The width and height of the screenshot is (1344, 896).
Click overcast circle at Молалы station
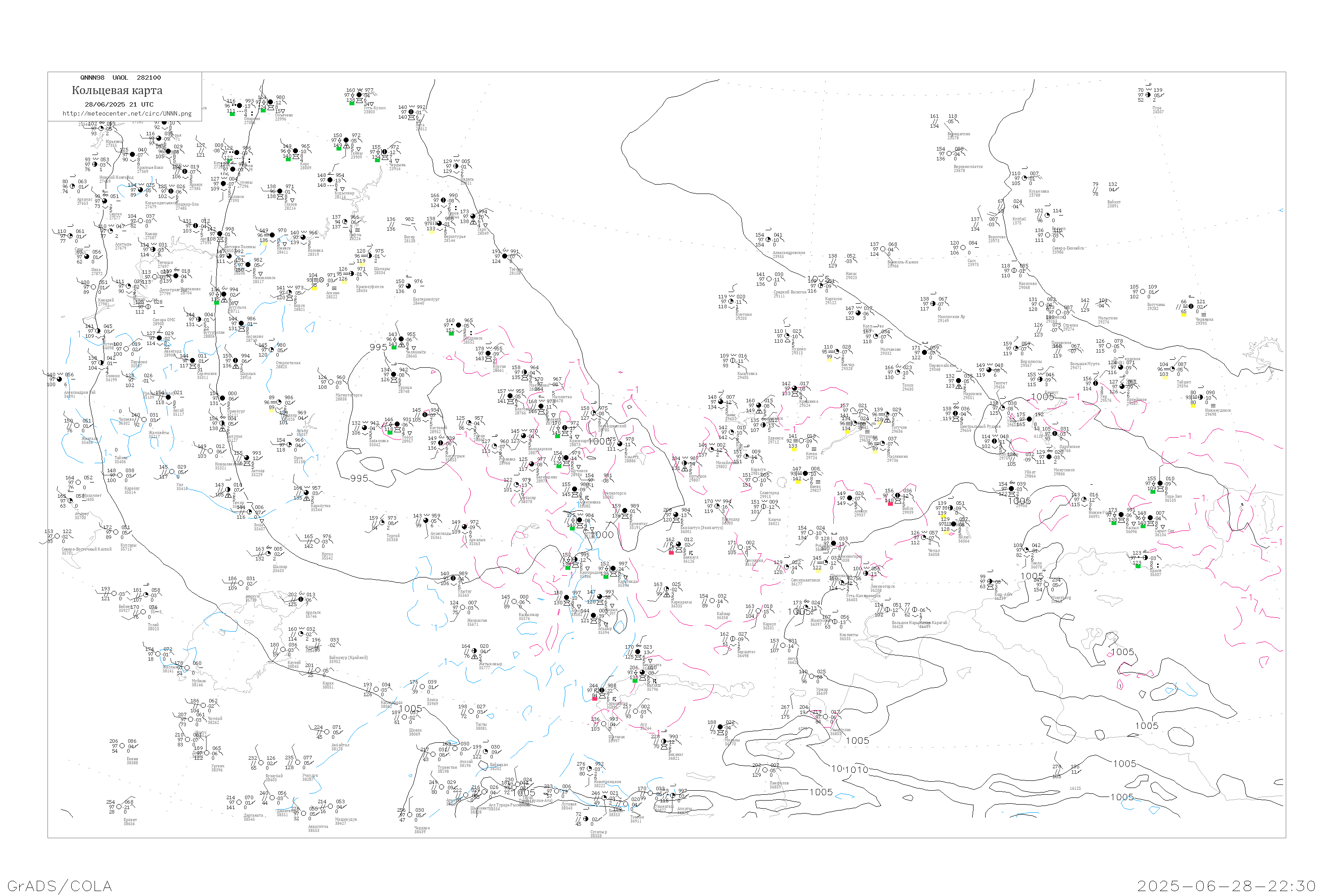[720, 727]
